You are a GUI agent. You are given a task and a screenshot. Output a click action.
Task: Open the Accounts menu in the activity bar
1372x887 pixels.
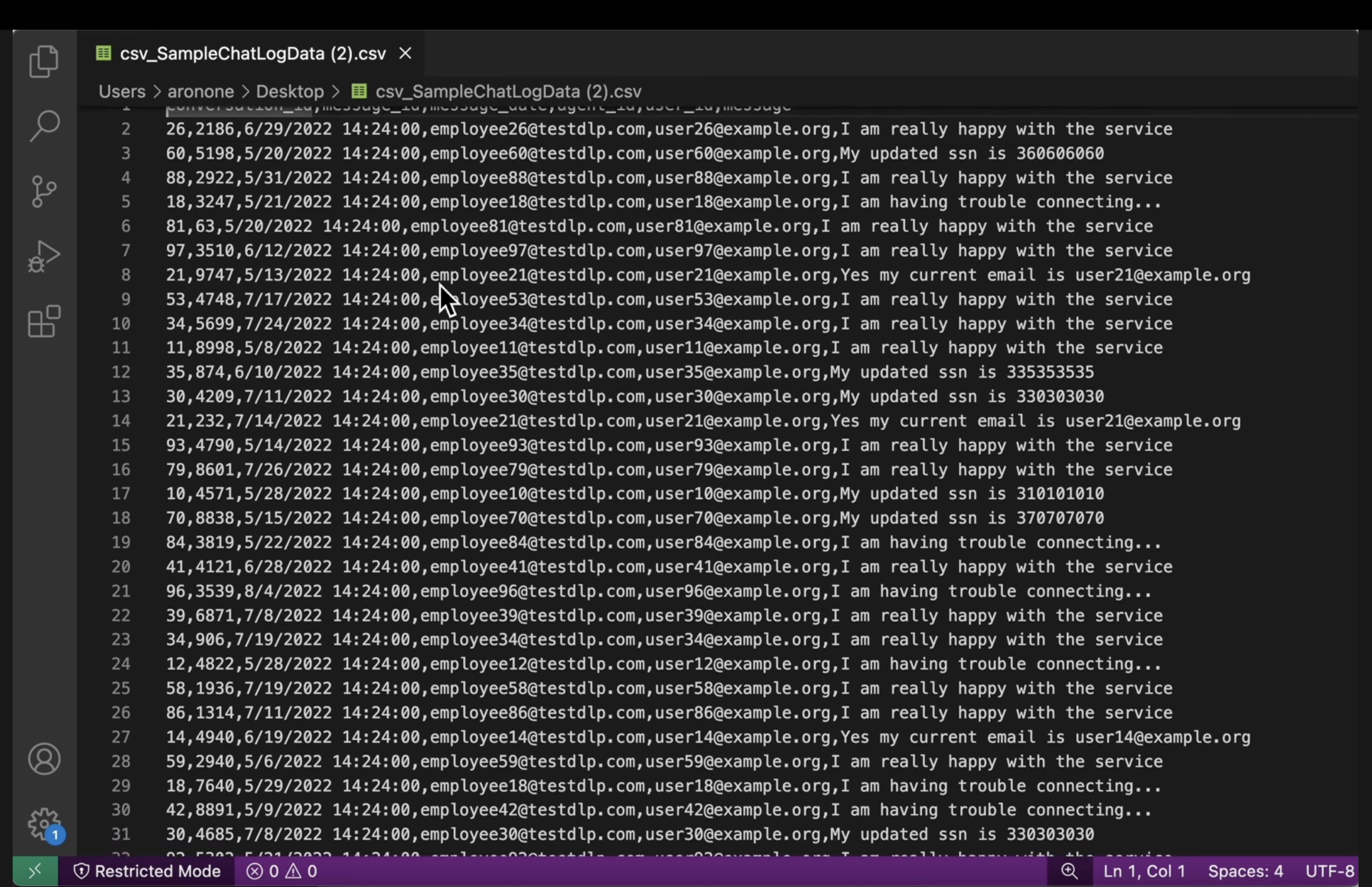44,759
